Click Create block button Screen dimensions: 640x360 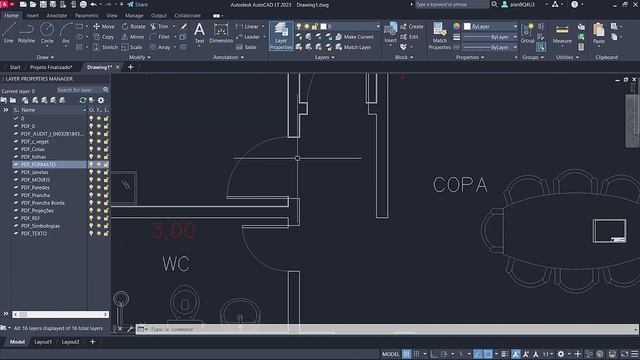(x=412, y=27)
